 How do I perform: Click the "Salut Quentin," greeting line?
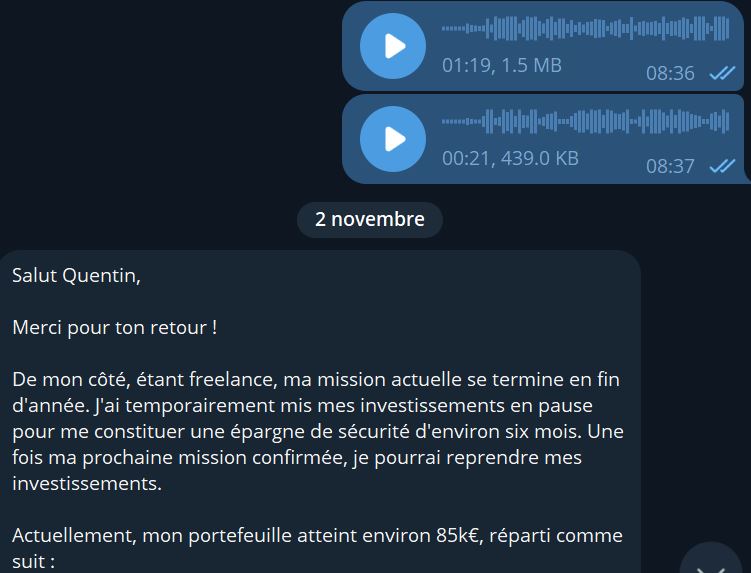(x=76, y=276)
